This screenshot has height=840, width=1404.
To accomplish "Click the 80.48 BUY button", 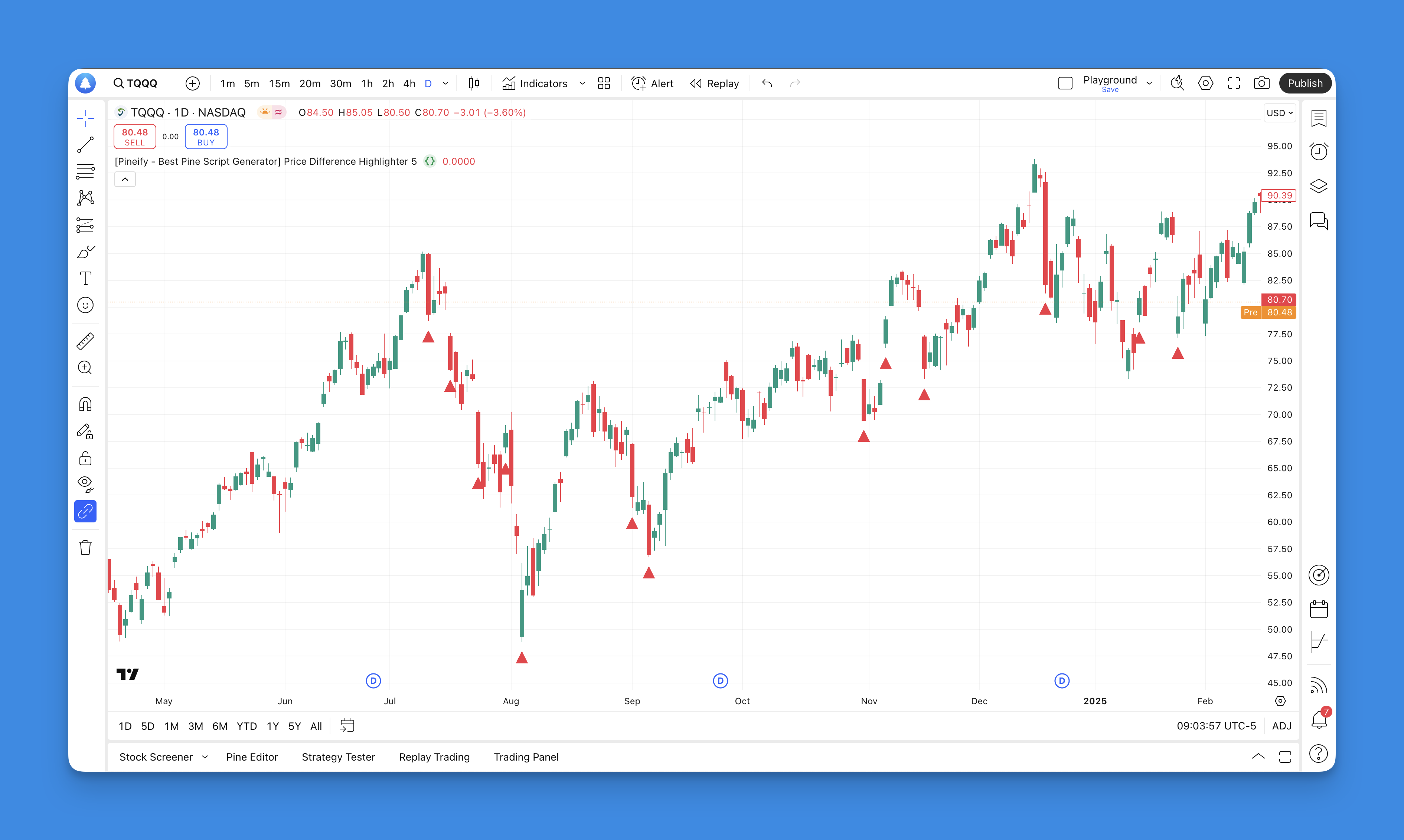I will pos(206,137).
